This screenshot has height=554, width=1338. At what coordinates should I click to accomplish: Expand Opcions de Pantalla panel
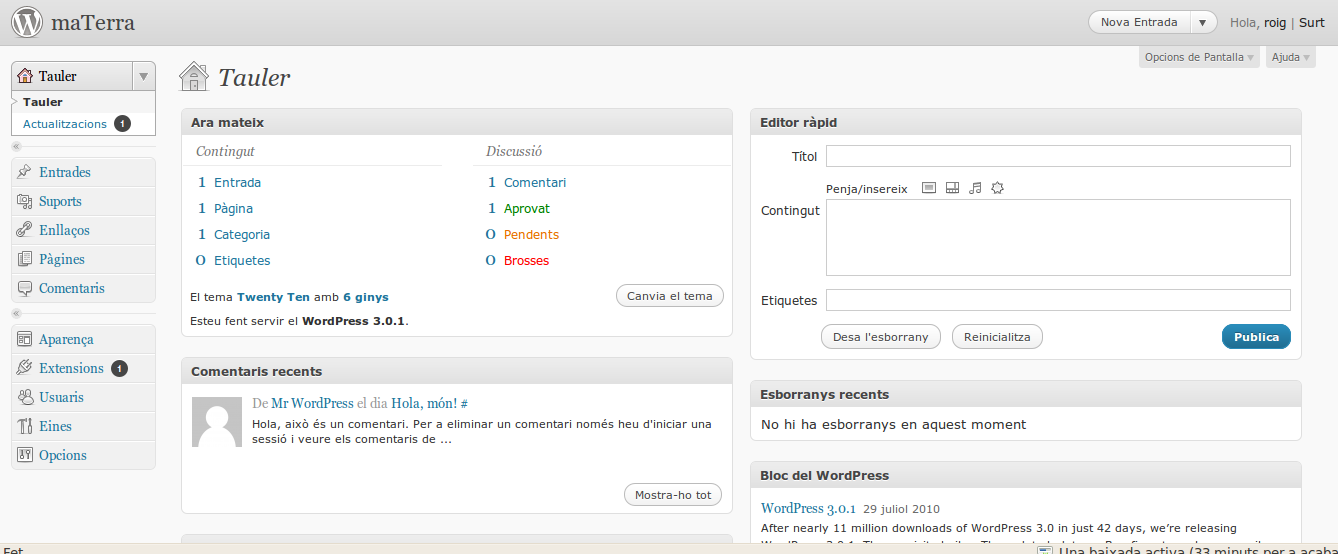click(x=1199, y=57)
